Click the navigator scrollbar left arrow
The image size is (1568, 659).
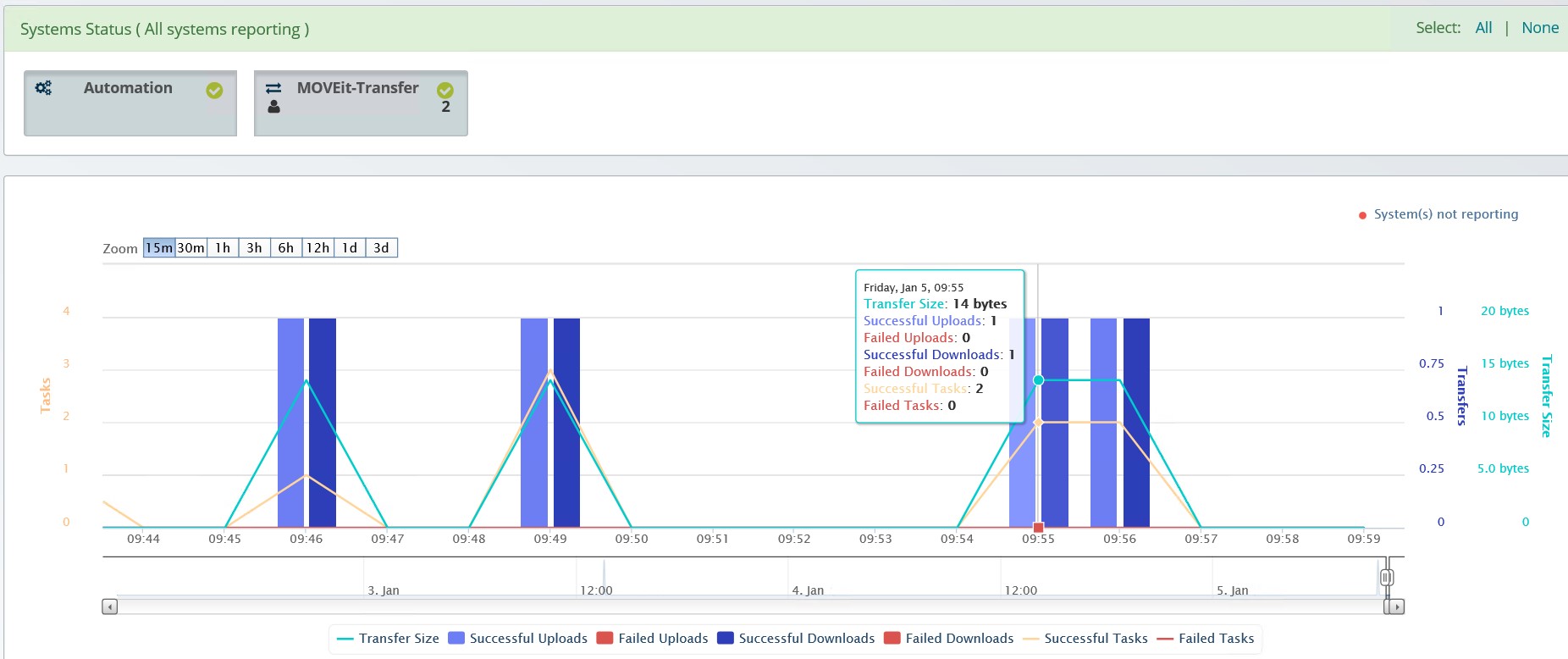(x=110, y=606)
